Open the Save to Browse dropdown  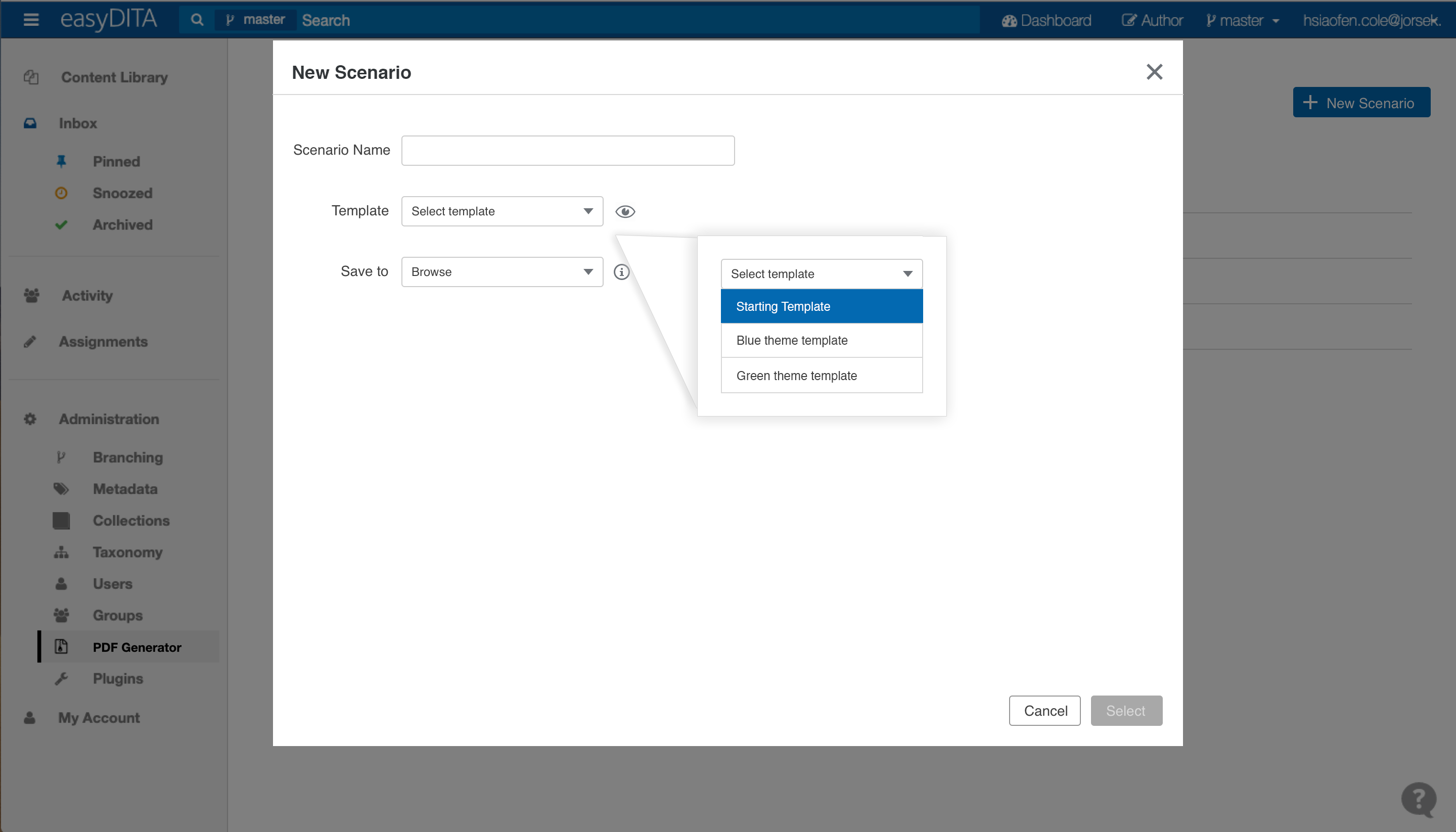tap(503, 272)
